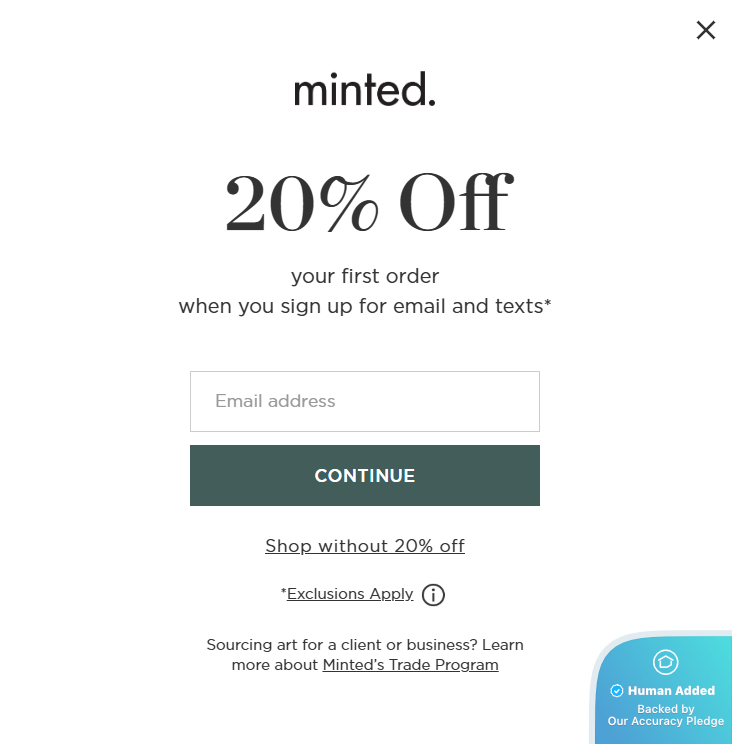This screenshot has width=732, height=744.
Task: Click the asterisk after 'email and texts'
Action: click(x=548, y=303)
